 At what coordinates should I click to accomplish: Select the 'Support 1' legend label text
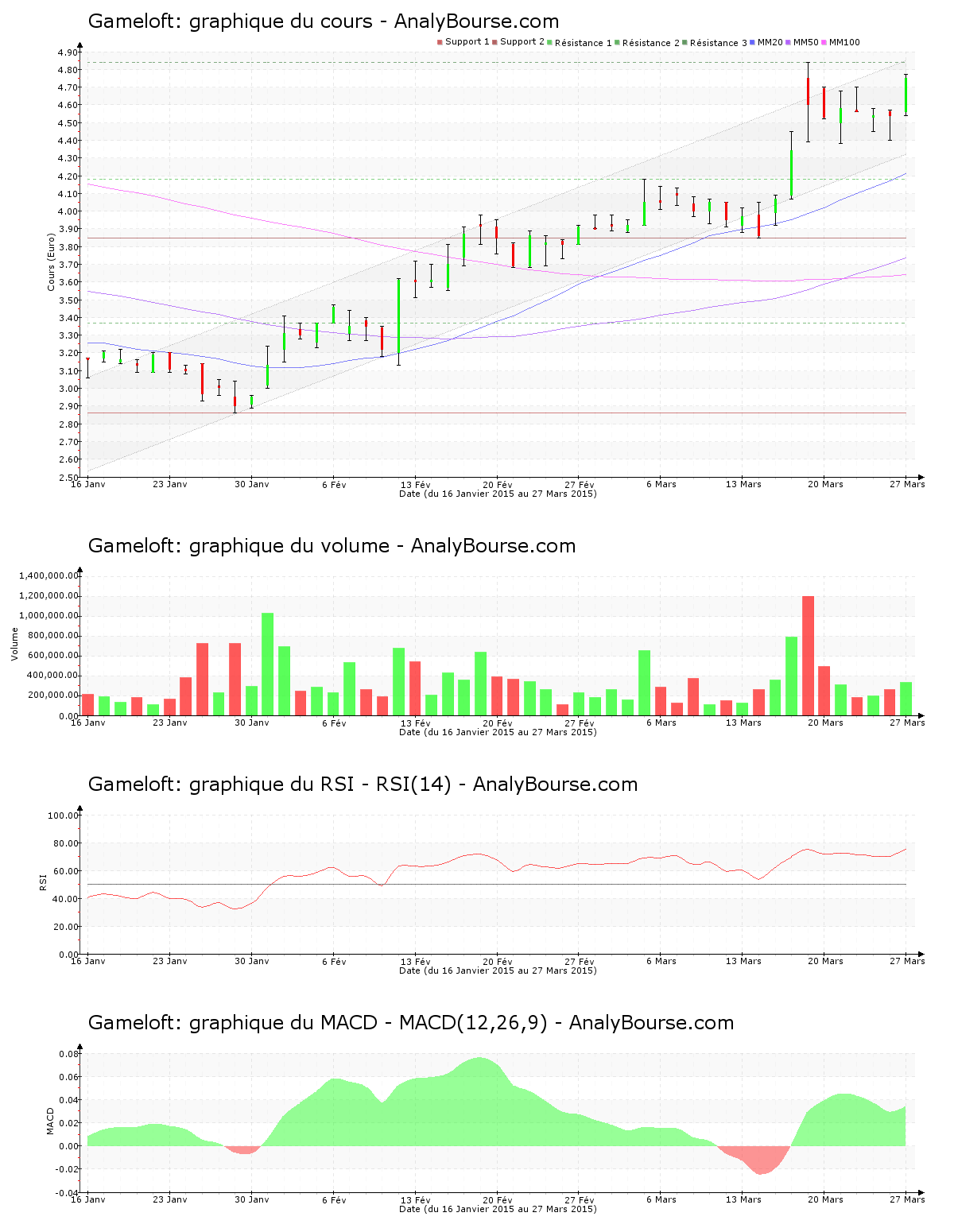[467, 42]
